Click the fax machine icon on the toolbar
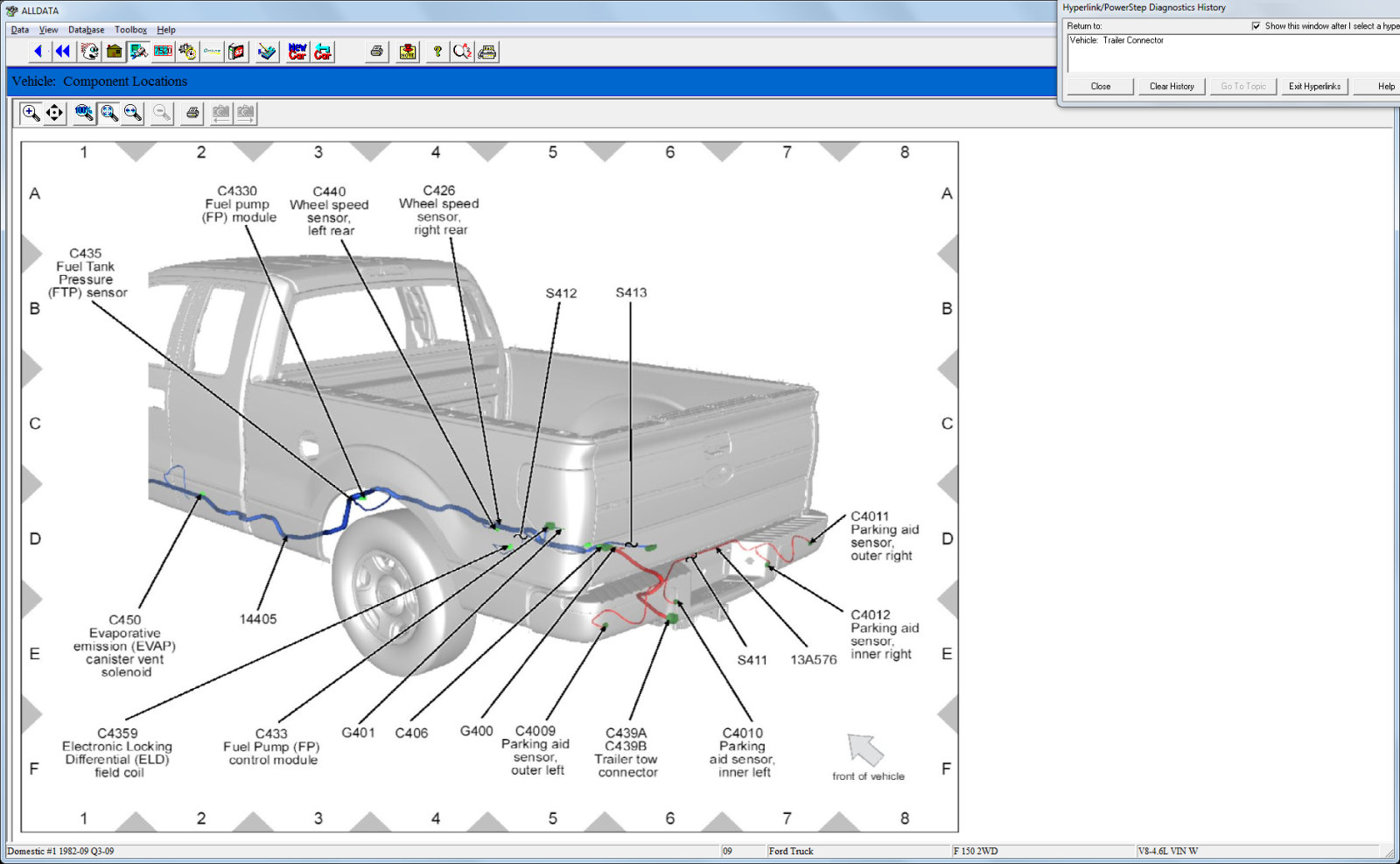This screenshot has width=1400, height=864. (487, 52)
